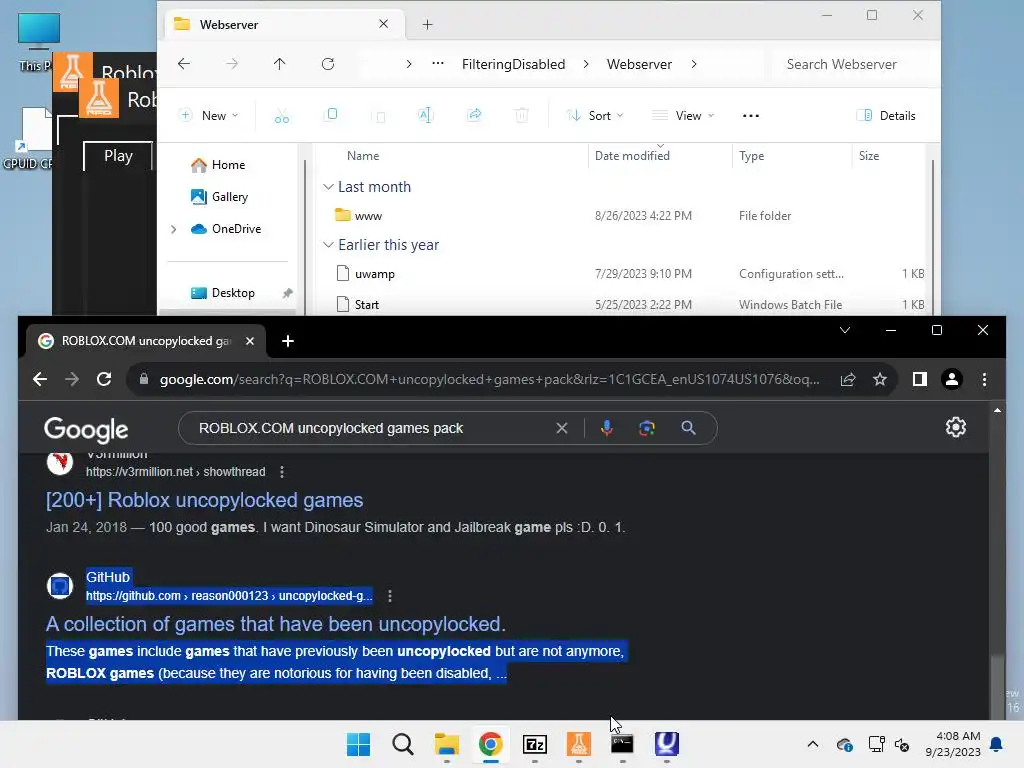Go forward in File Explorer
The height and width of the screenshot is (768, 1024).
(x=232, y=64)
